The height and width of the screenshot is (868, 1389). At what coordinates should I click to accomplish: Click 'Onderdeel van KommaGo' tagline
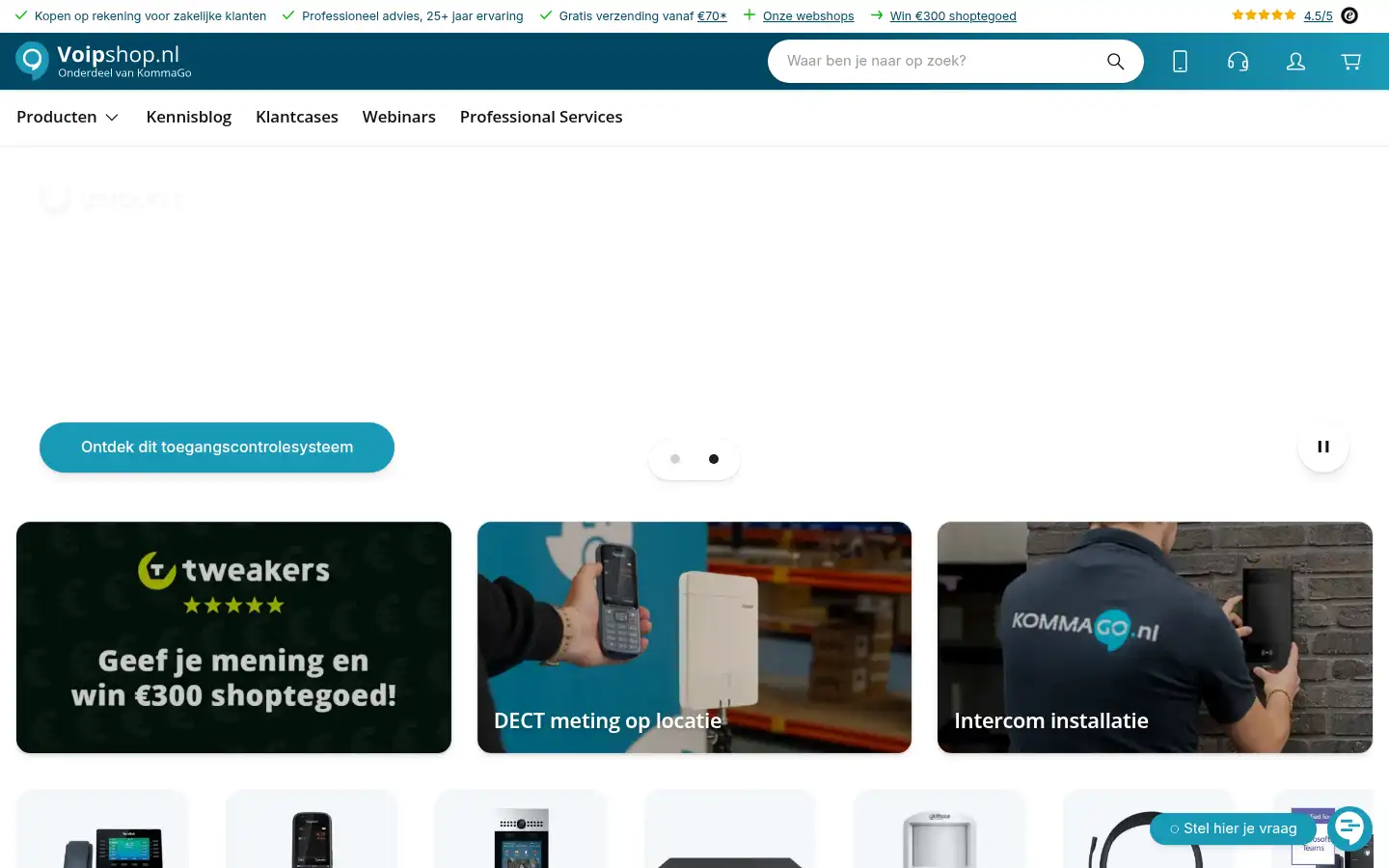pyautogui.click(x=124, y=73)
